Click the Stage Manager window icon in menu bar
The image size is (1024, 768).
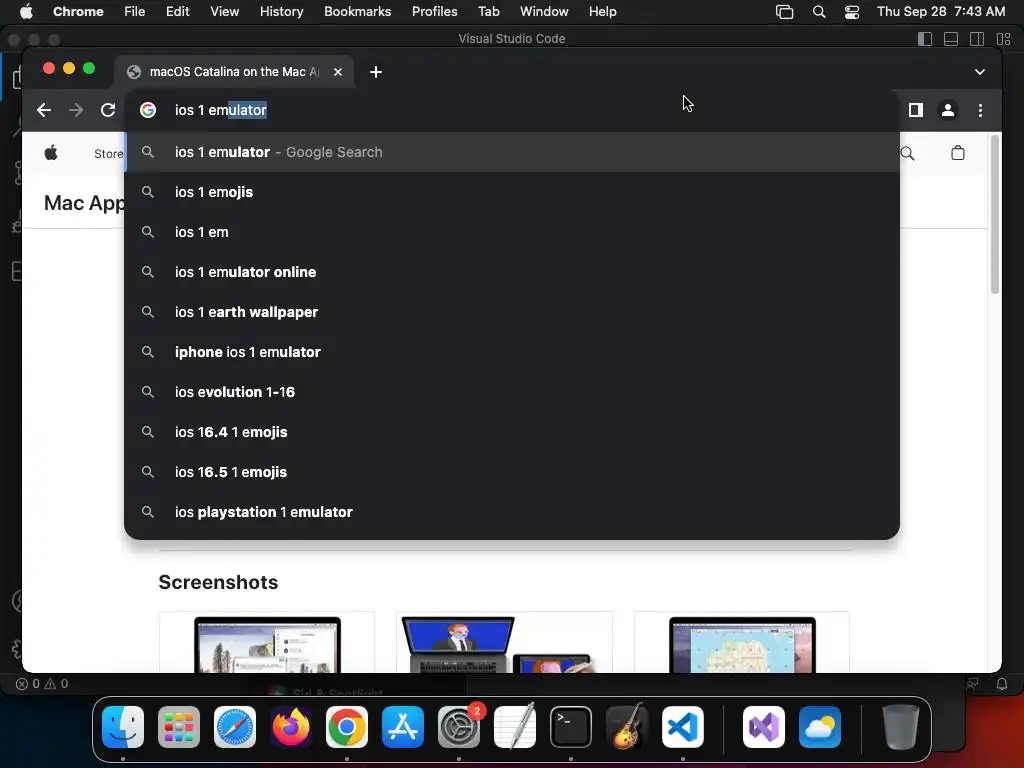click(784, 12)
